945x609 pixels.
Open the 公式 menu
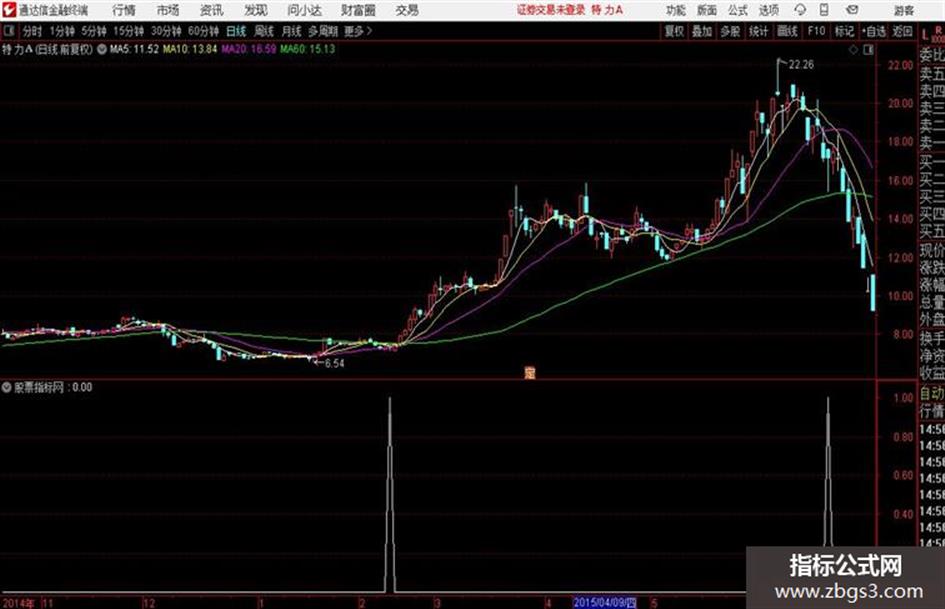pyautogui.click(x=738, y=10)
